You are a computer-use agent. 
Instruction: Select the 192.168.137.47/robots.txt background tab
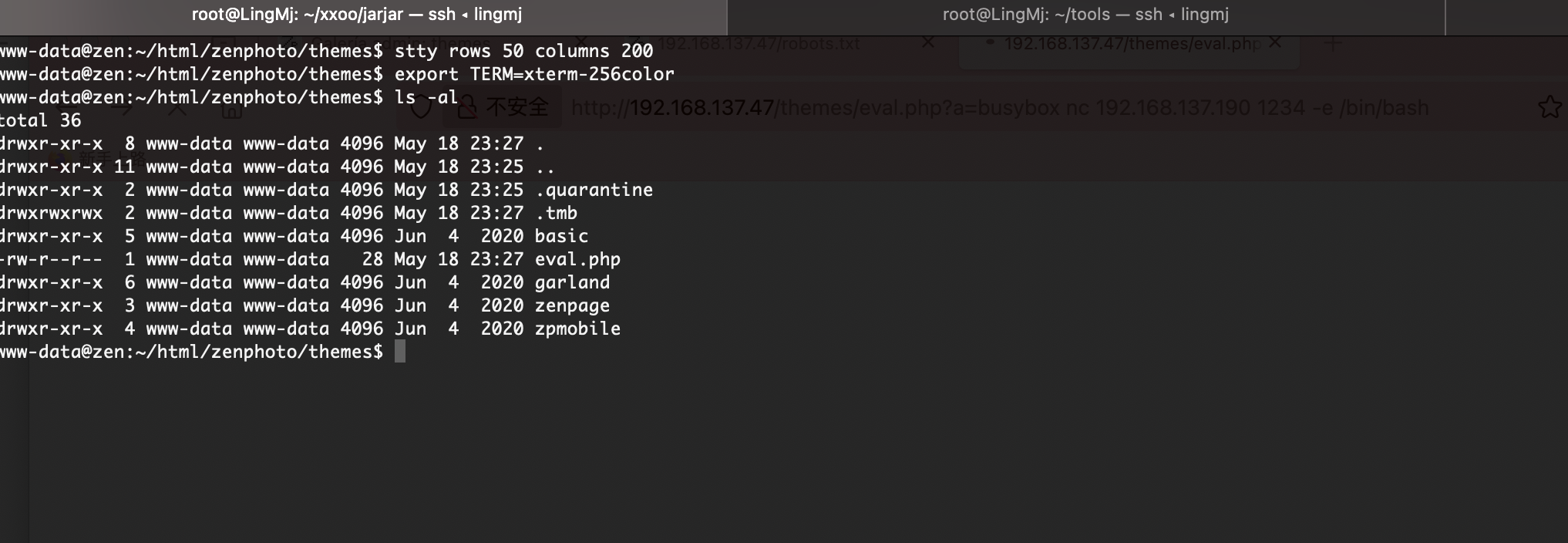(759, 43)
